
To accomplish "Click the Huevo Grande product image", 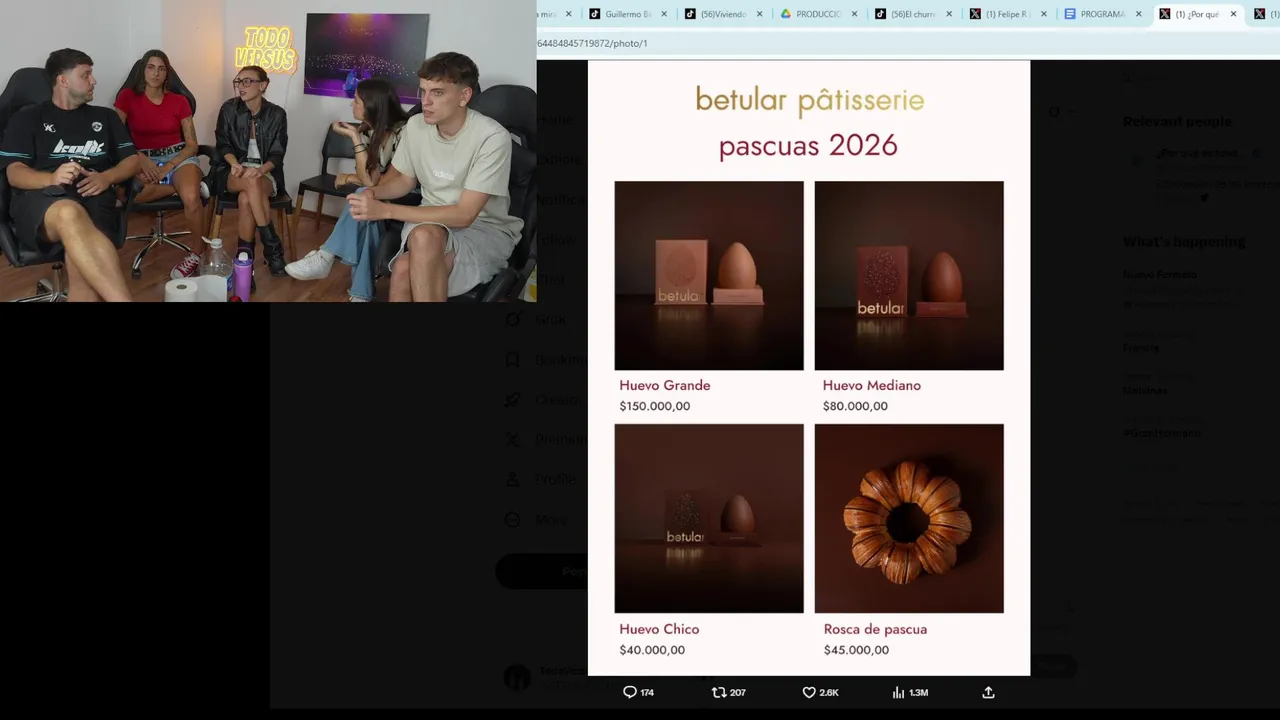I will (709, 276).
